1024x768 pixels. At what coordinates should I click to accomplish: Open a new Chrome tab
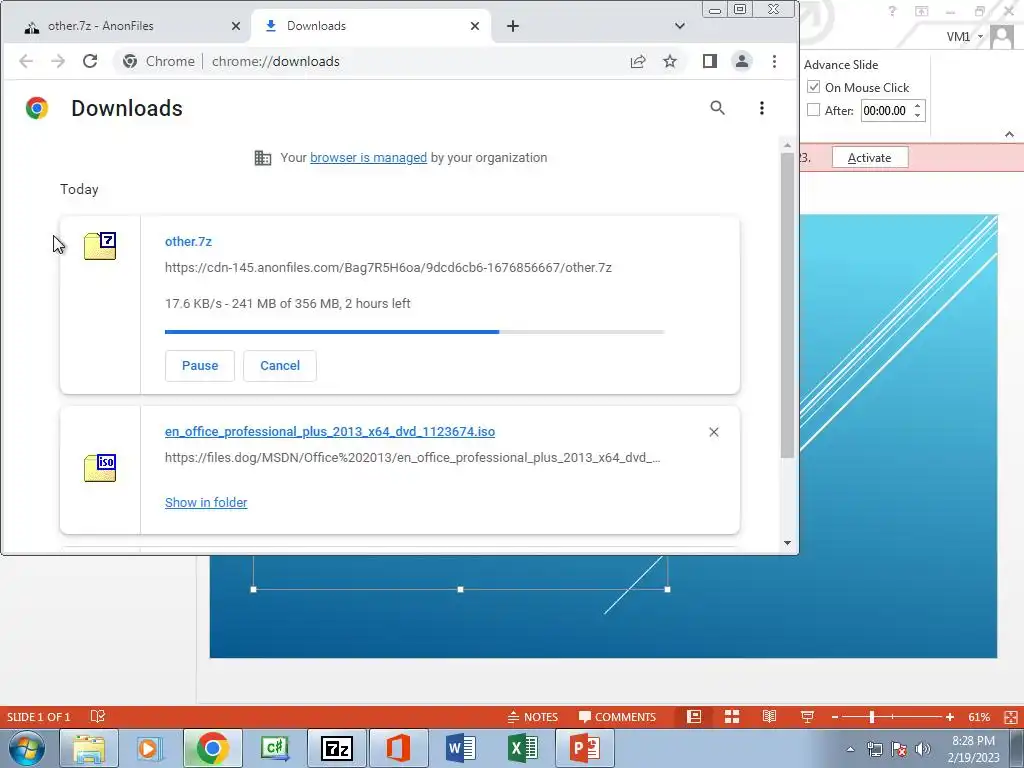tap(513, 26)
